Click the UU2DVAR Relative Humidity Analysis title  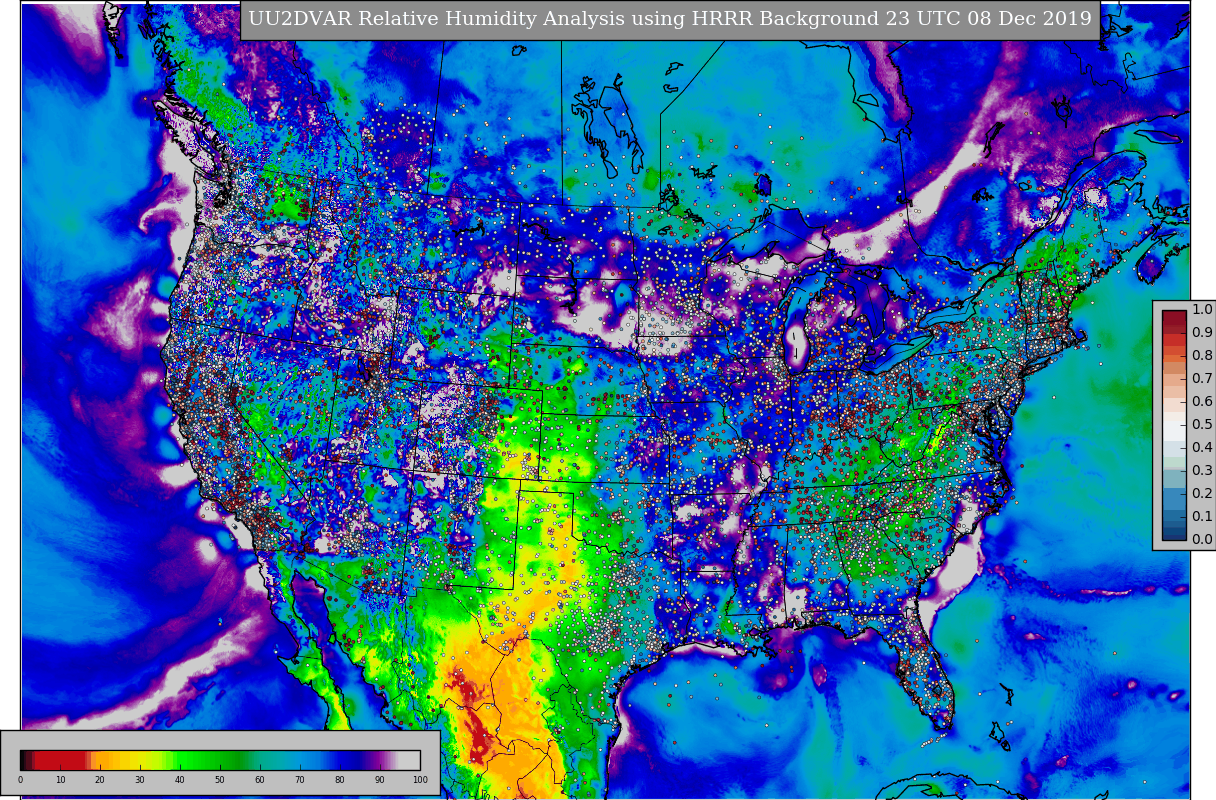pos(670,19)
